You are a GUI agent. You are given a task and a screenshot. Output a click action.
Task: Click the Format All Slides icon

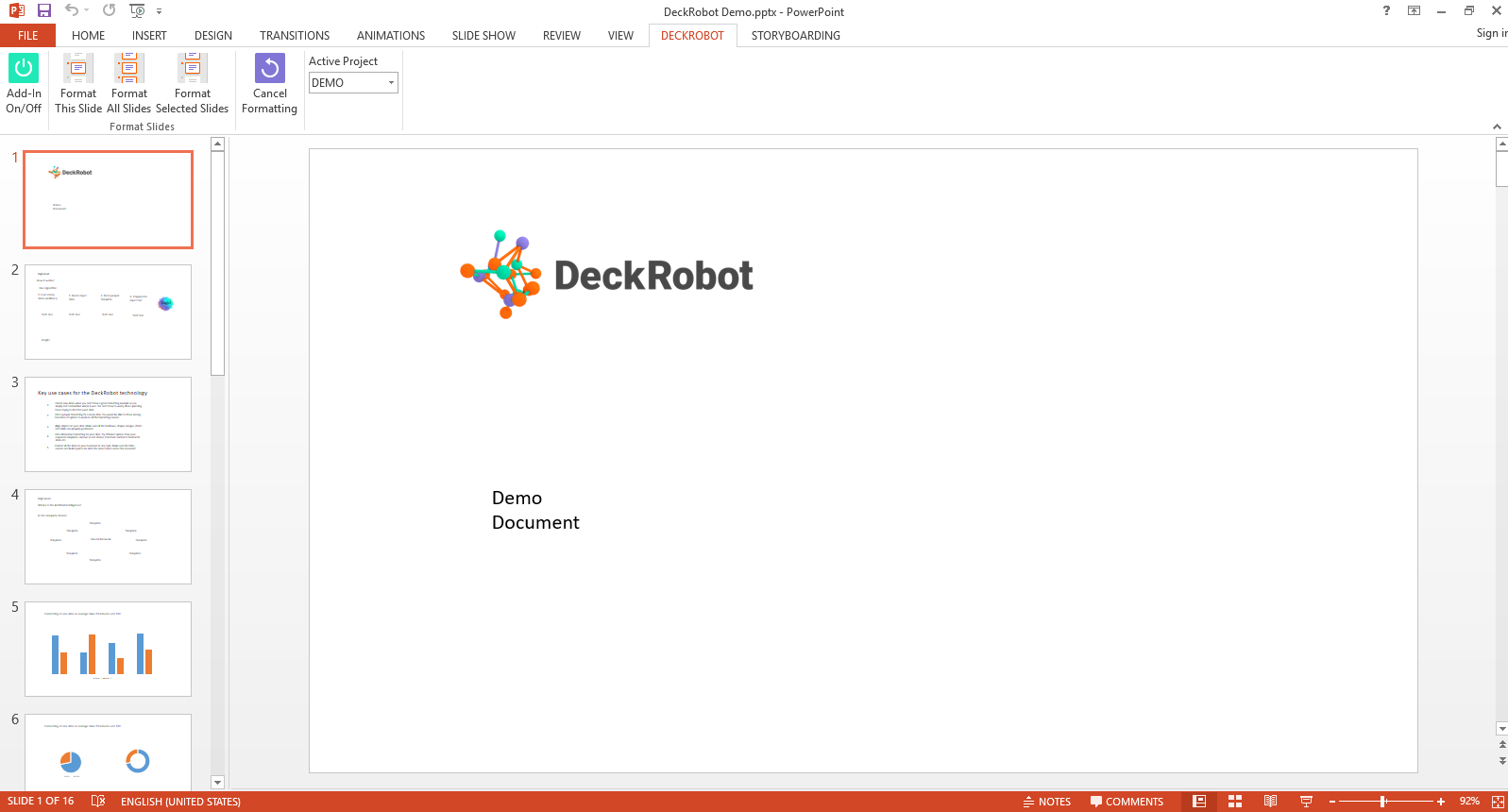pyautogui.click(x=129, y=84)
